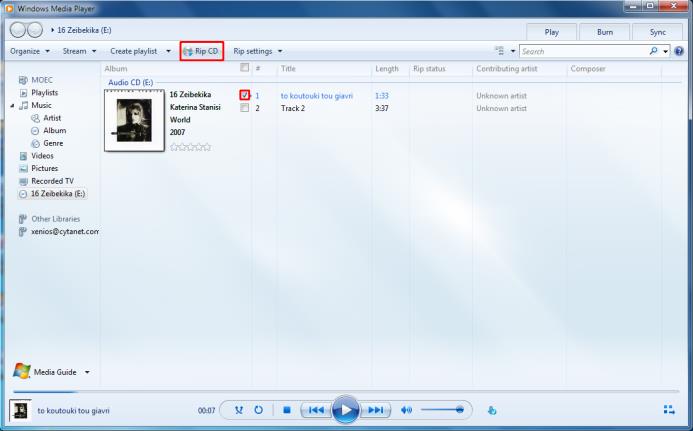Click the now playing album thumbnail

[x=20, y=410]
